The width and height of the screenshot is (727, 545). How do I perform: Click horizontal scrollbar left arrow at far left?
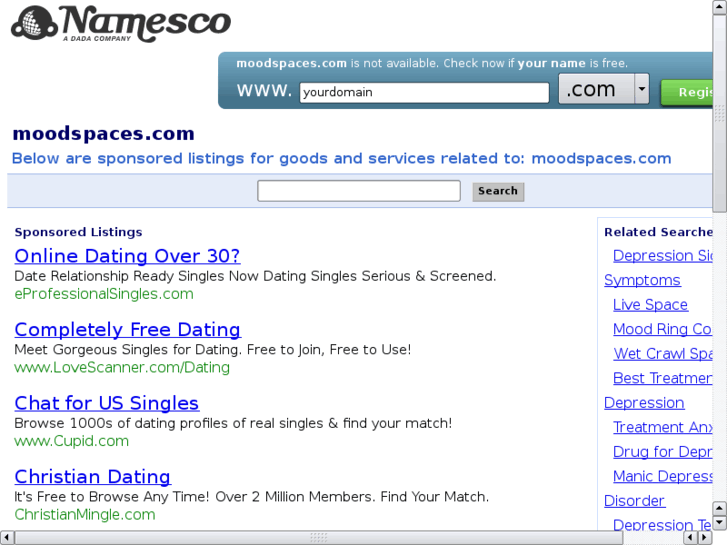[6, 538]
